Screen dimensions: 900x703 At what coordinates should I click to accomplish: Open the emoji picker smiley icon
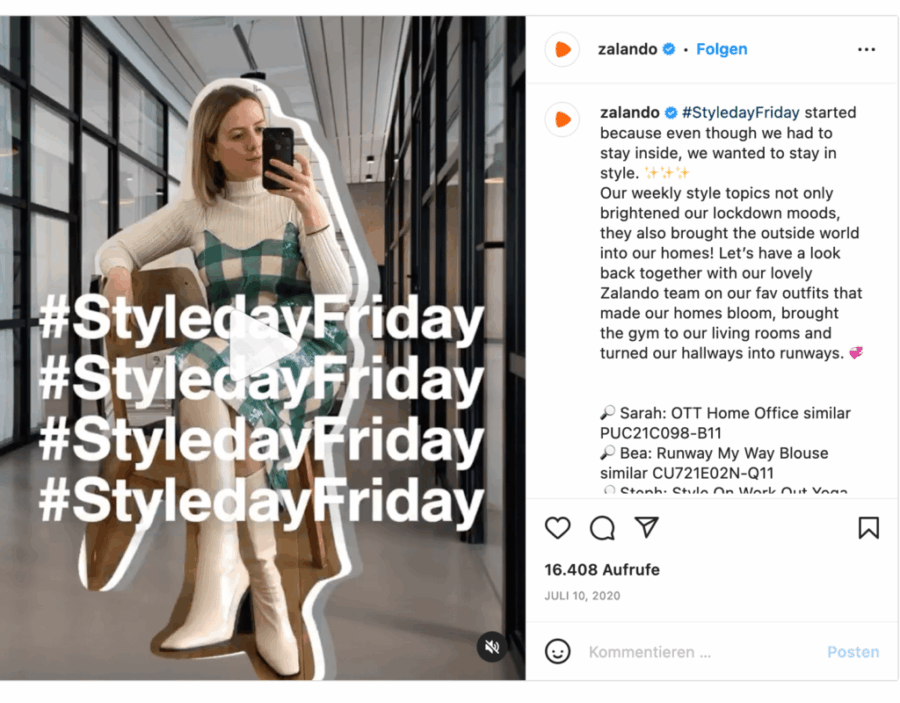(x=557, y=651)
